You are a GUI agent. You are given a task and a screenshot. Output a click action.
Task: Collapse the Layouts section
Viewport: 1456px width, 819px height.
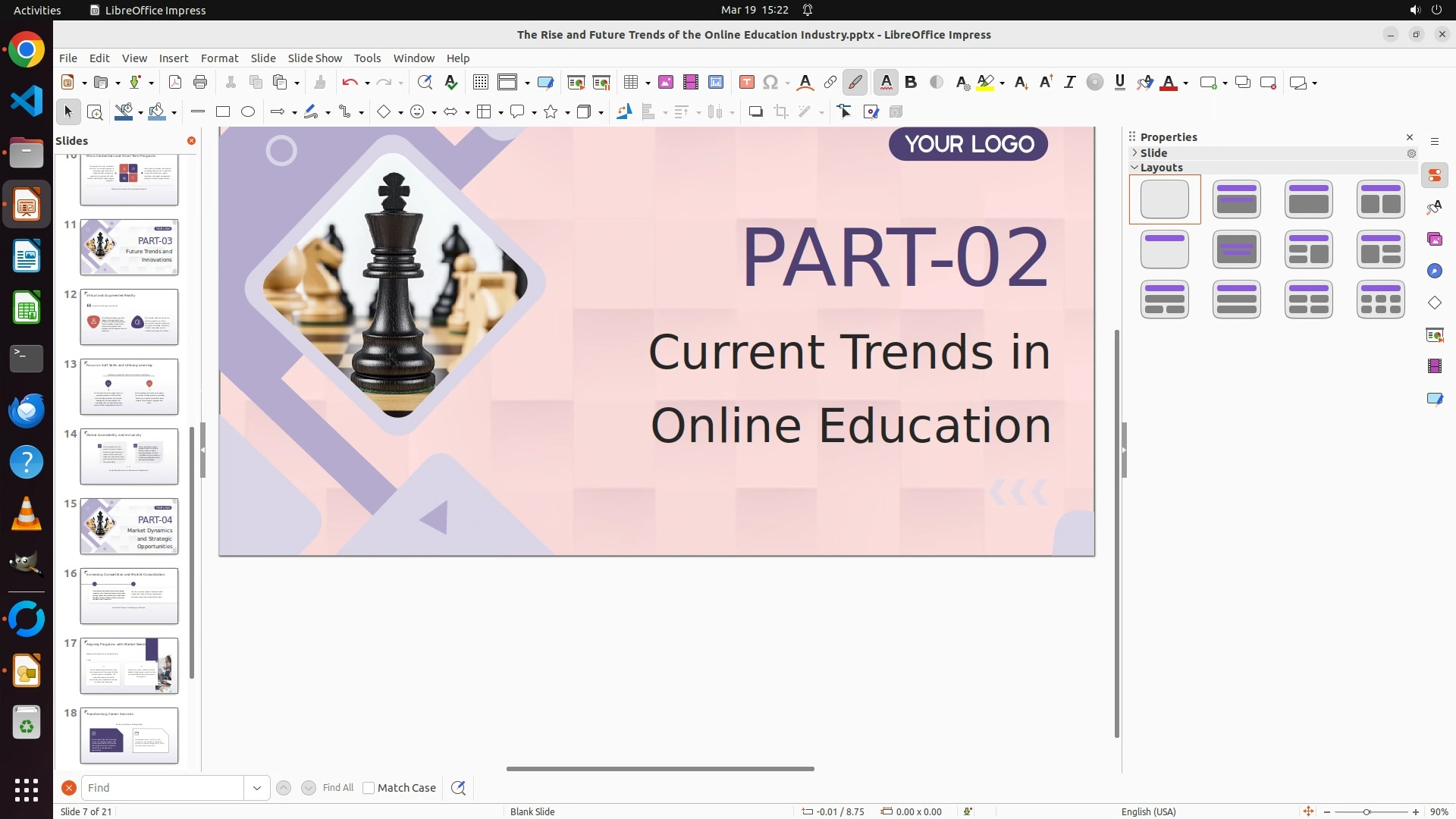click(1135, 168)
